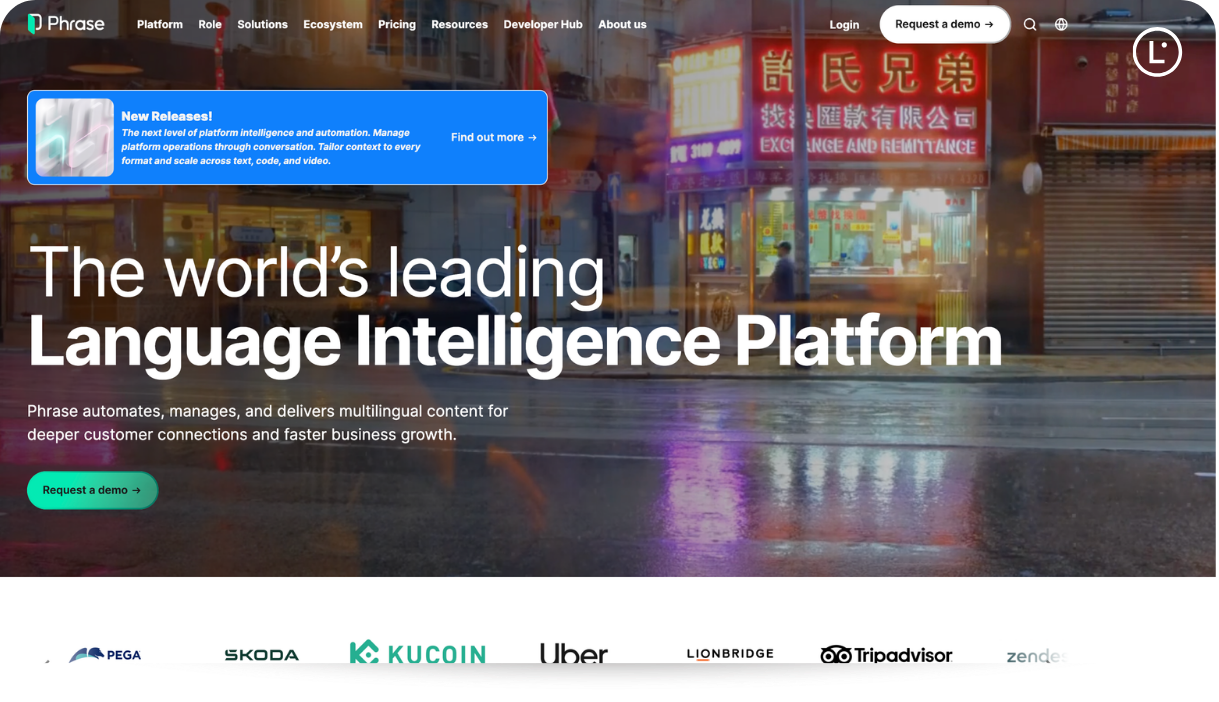Click the Tripadvisor customer logo

pos(886,655)
